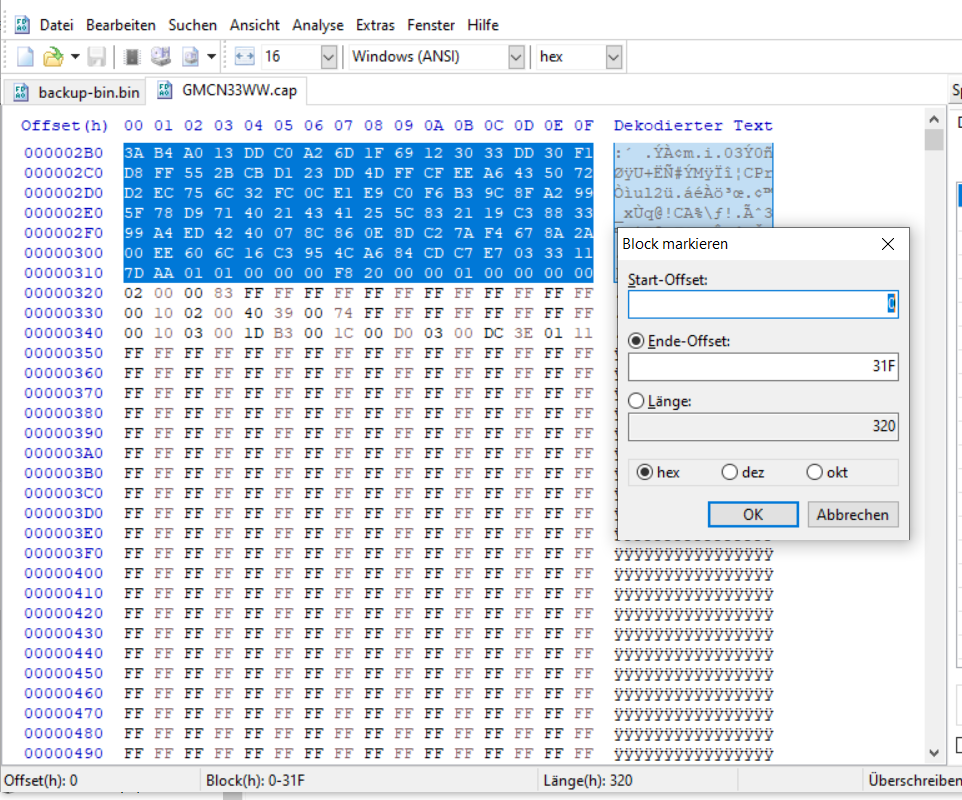Select the hex radio option
Image resolution: width=962 pixels, height=800 pixels.
pyautogui.click(x=645, y=472)
